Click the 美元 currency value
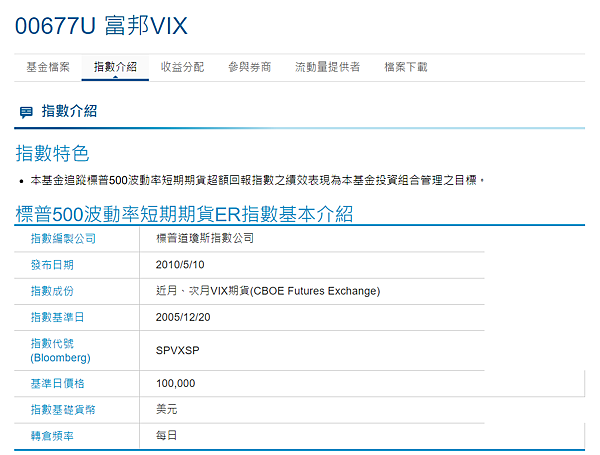600x455 pixels. point(166,409)
